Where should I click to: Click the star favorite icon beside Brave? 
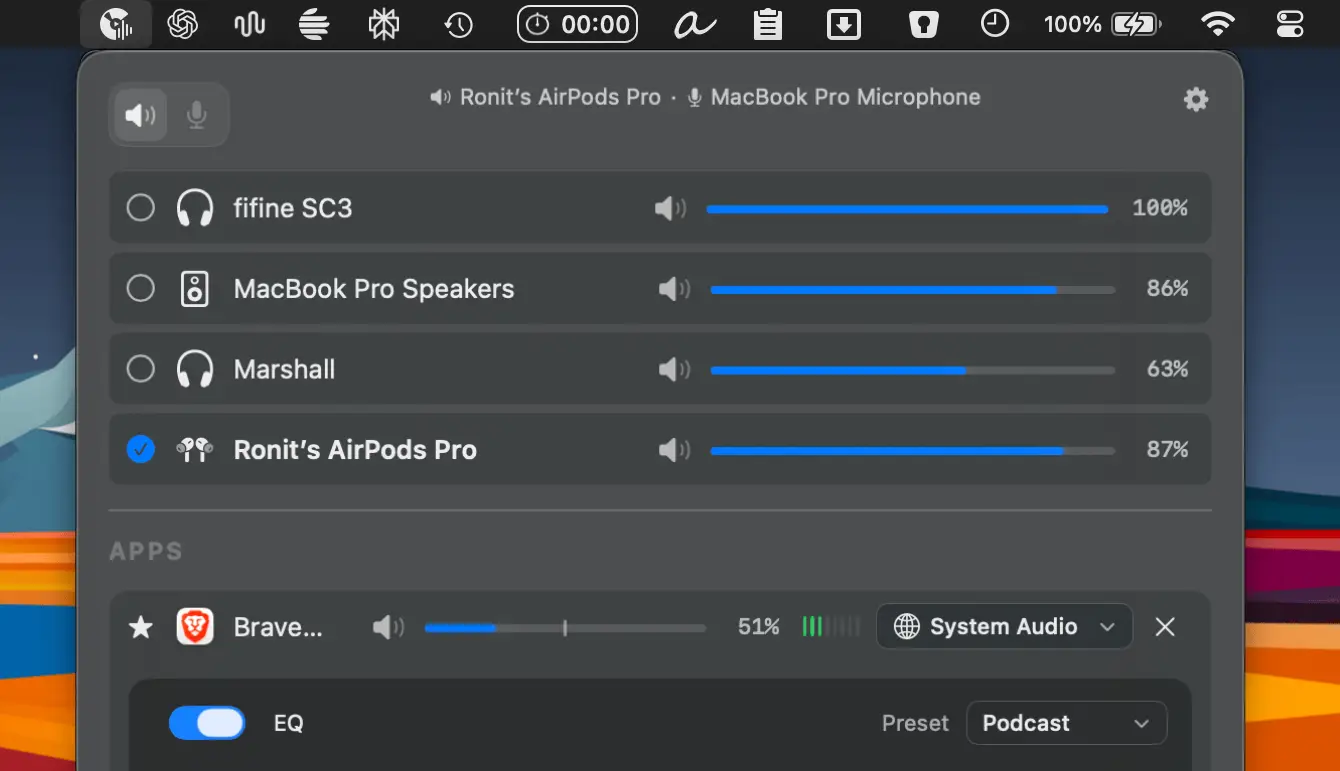tap(141, 627)
